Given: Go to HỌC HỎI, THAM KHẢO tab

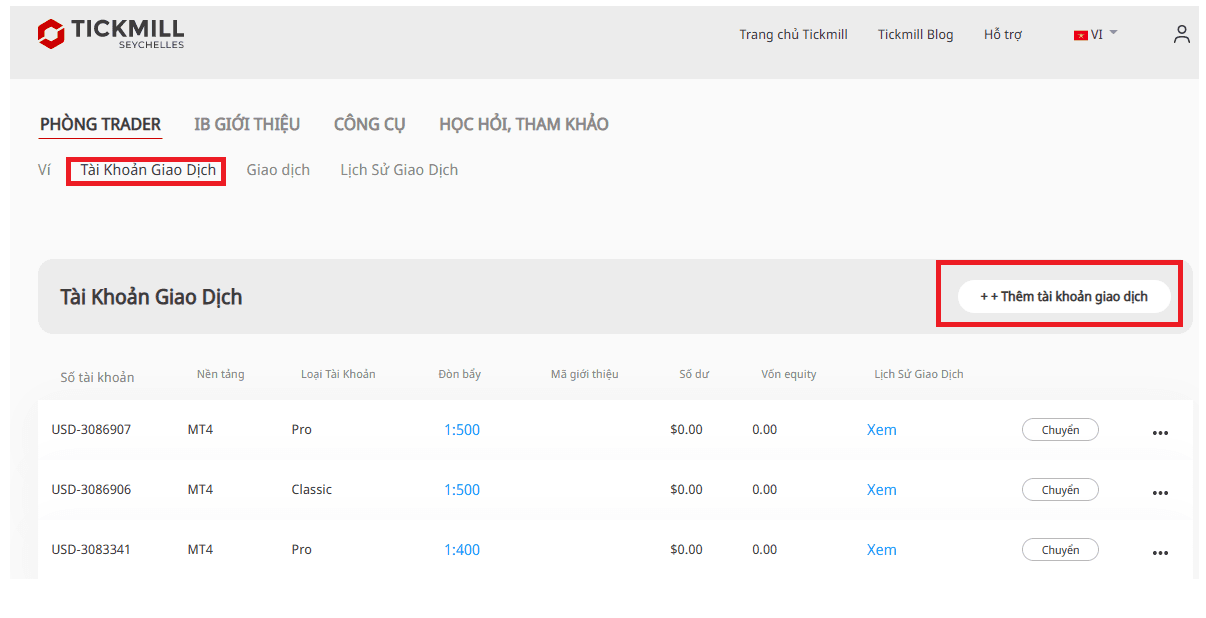Looking at the screenshot, I should pyautogui.click(x=524, y=124).
